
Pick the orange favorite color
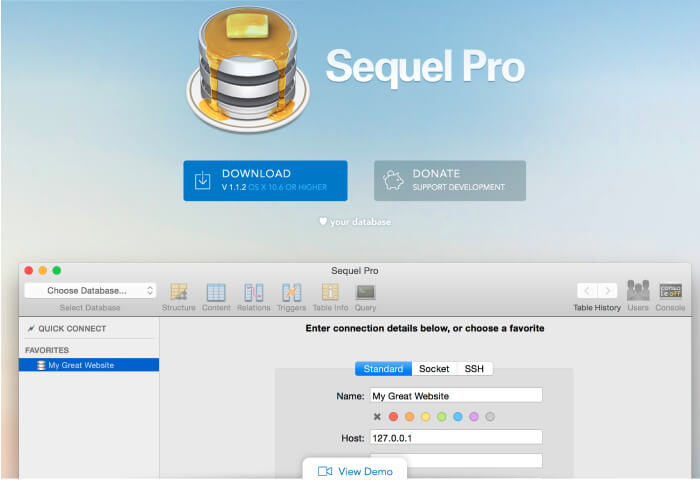click(x=409, y=417)
